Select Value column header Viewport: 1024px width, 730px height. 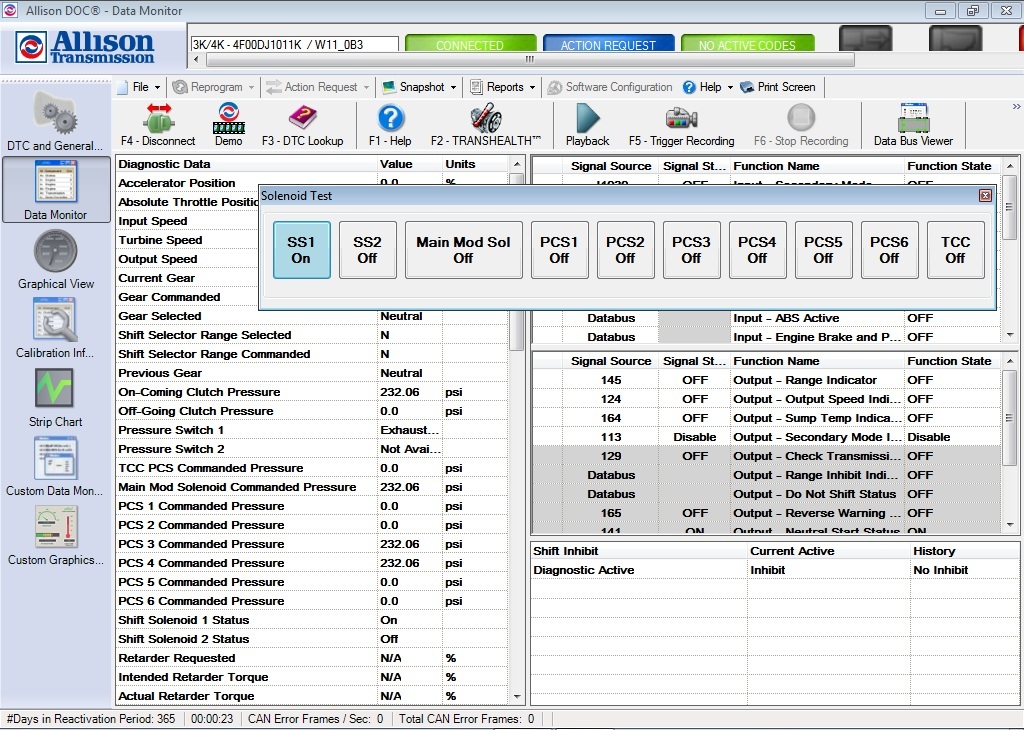pyautogui.click(x=409, y=164)
